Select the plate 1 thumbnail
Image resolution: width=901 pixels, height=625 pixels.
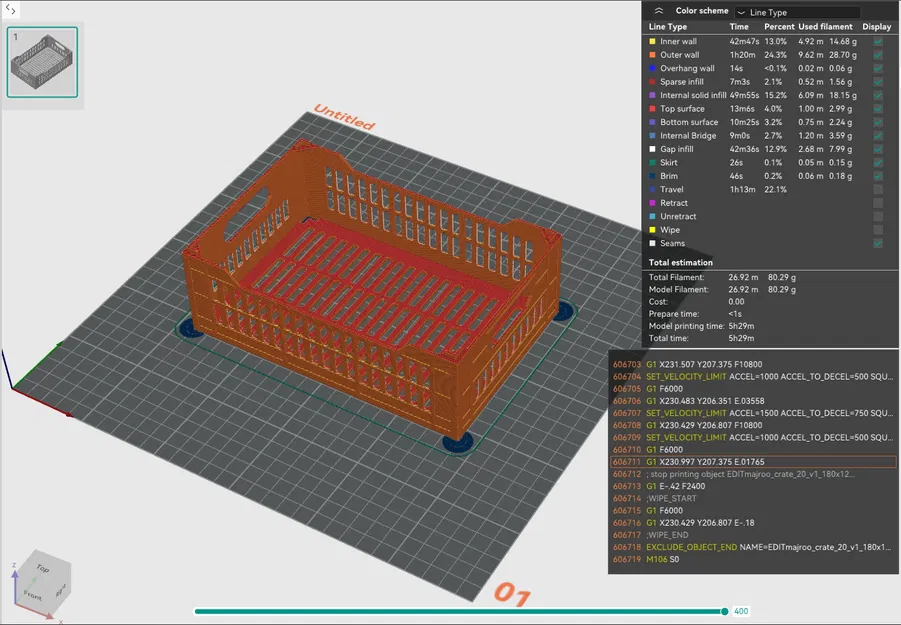point(42,62)
